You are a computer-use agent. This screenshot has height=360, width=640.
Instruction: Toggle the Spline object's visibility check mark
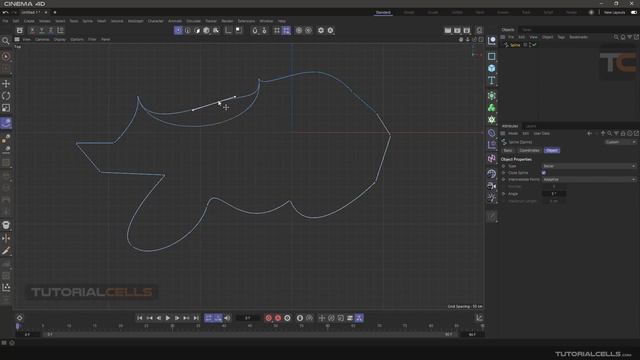(533, 45)
